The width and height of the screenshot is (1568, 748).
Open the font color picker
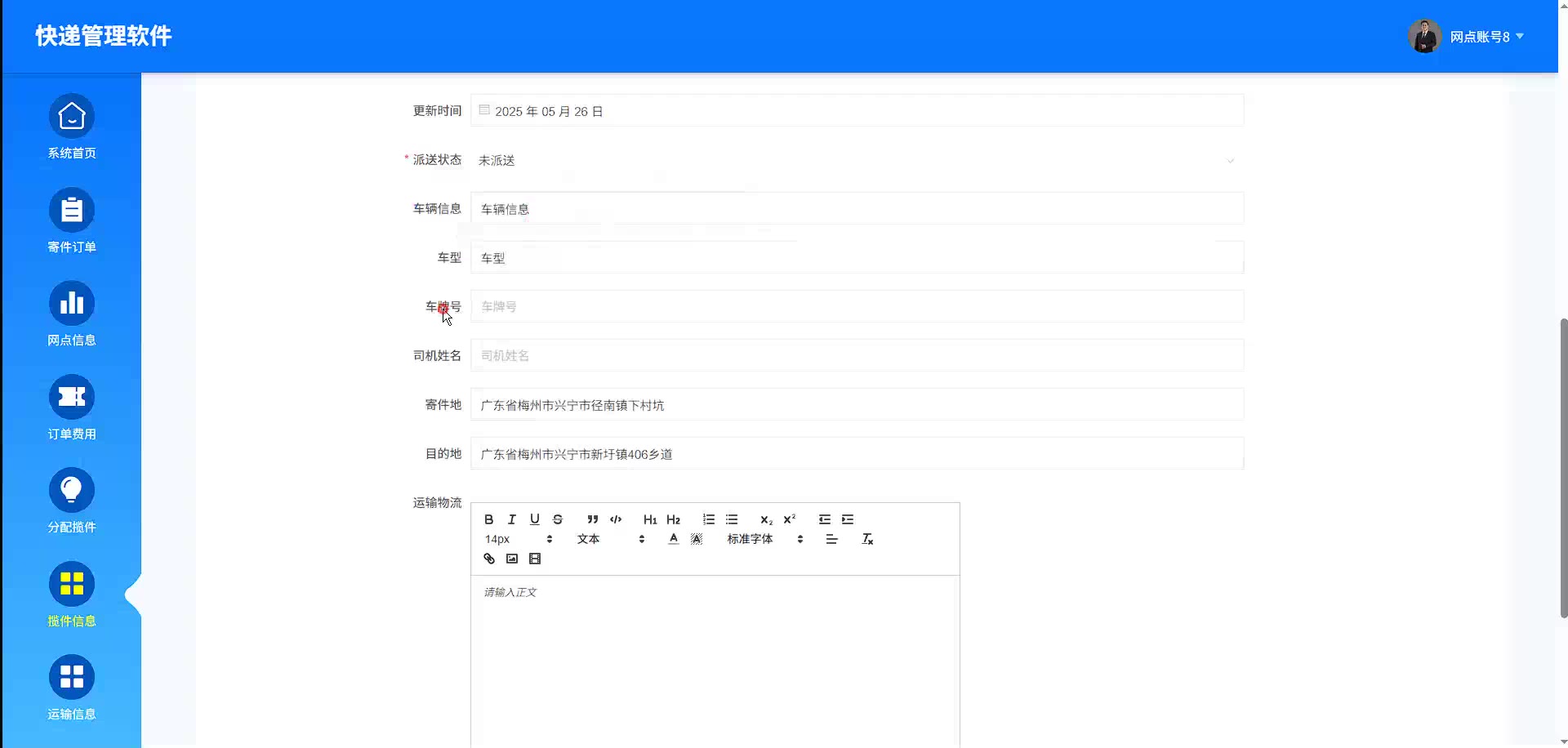click(x=673, y=539)
